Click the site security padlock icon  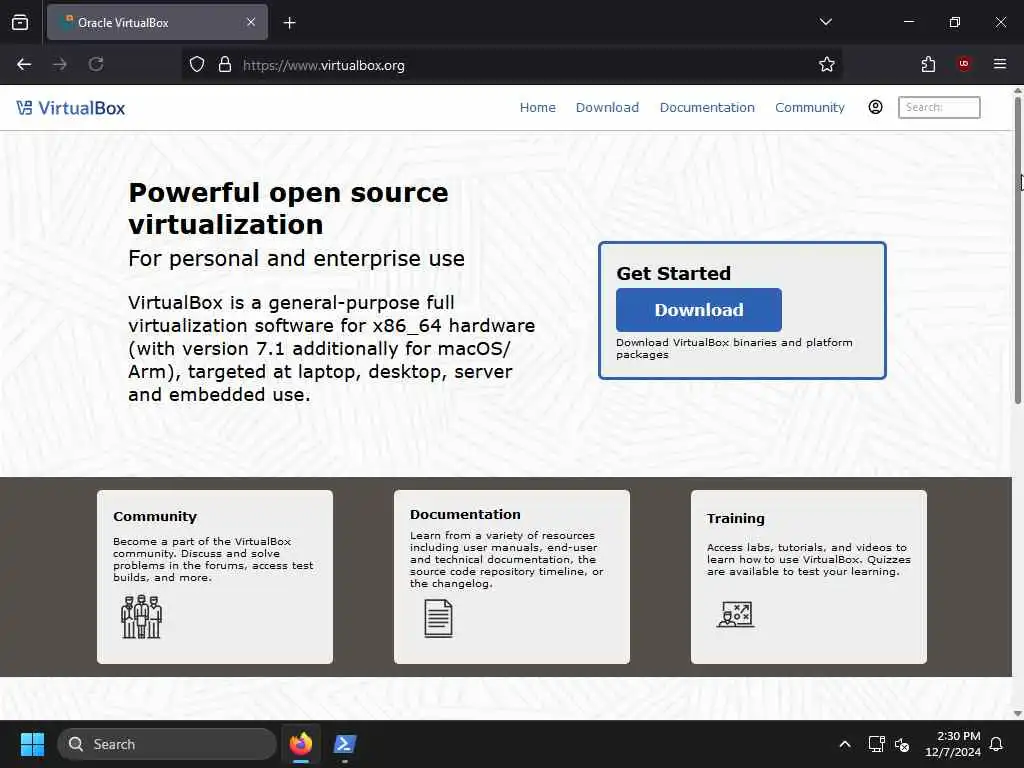pos(225,64)
